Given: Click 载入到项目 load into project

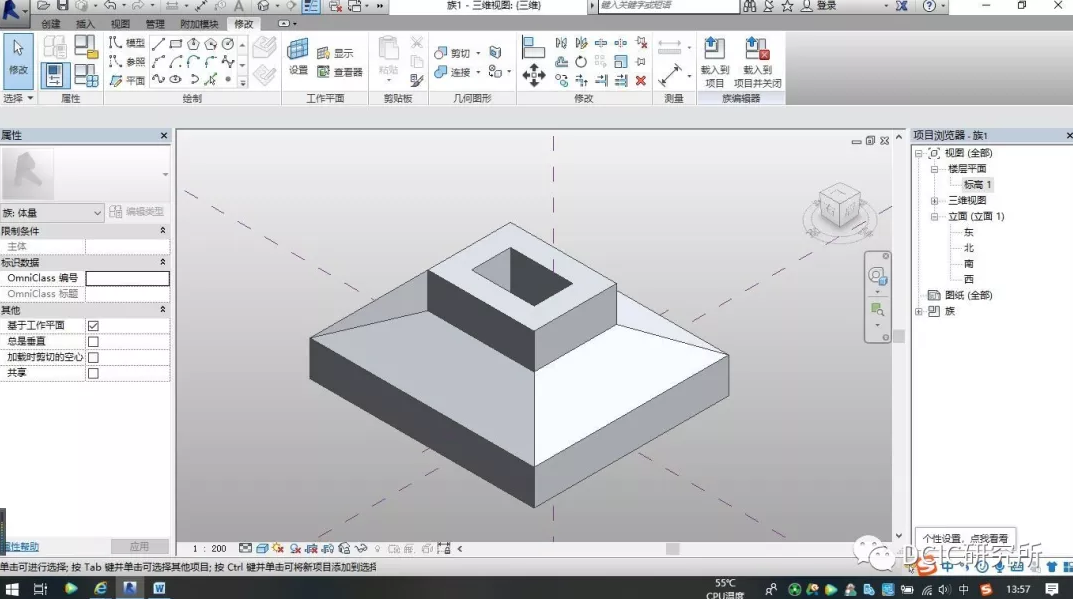Looking at the screenshot, I should (714, 62).
